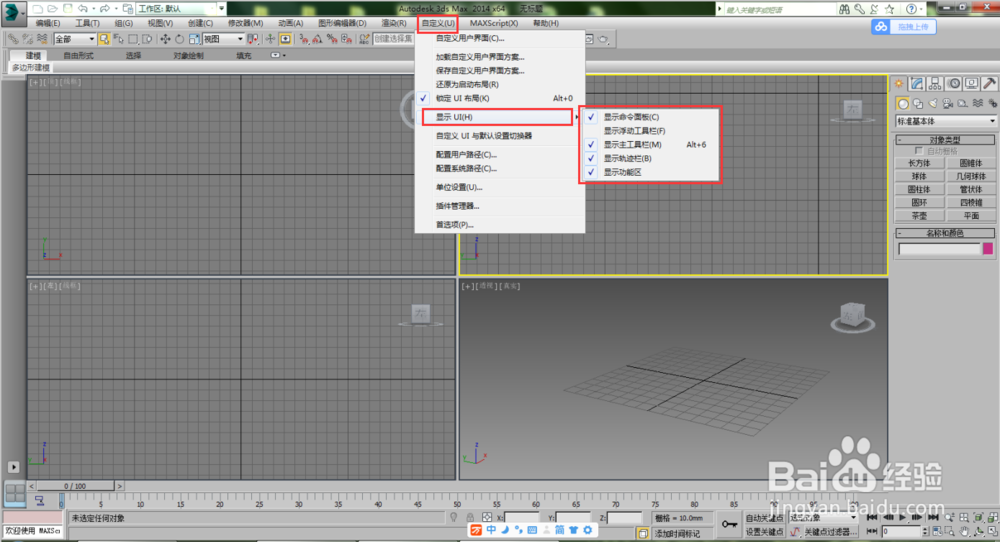Open the Motion panel tab
This screenshot has height=542, width=1000.
[x=953, y=84]
